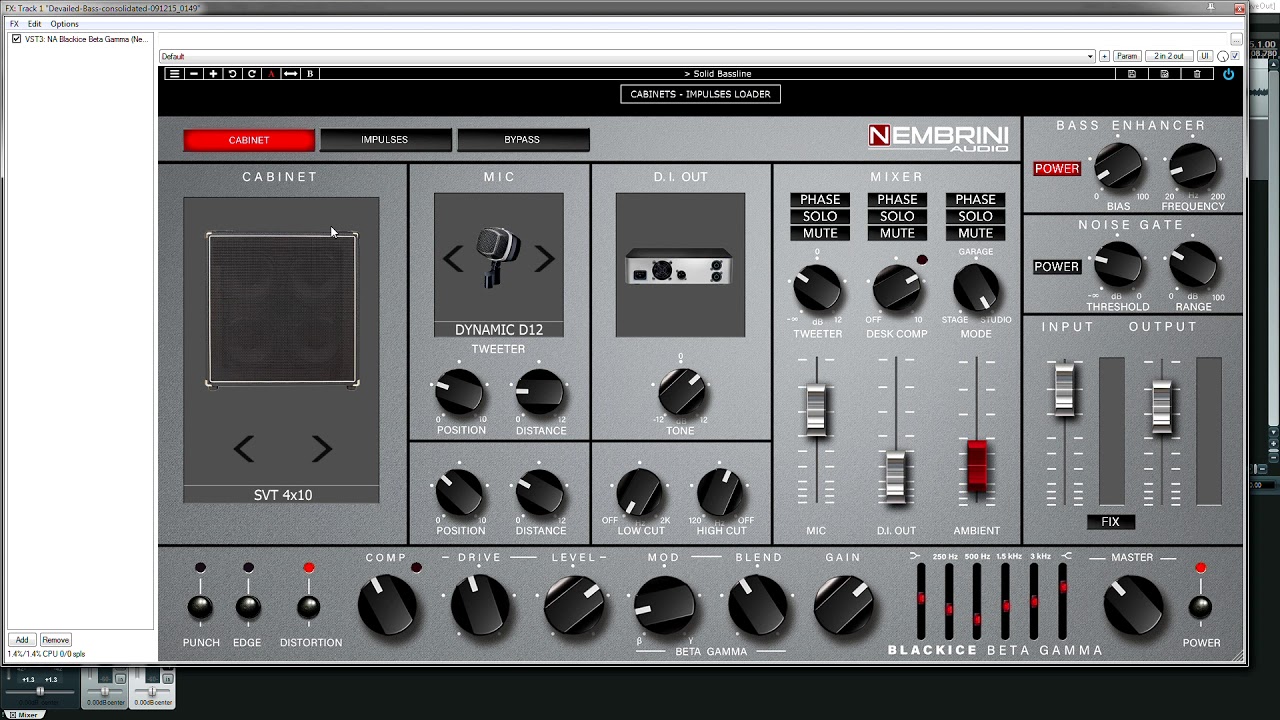Click the minus preset icon

194,74
